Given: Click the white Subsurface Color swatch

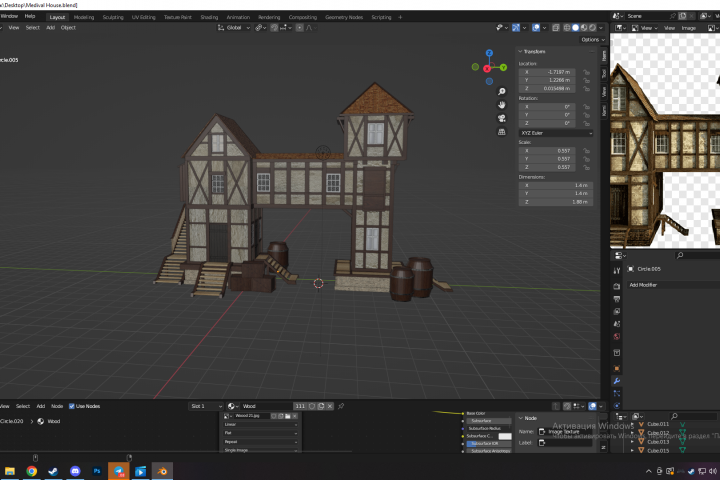Looking at the screenshot, I should tap(505, 436).
